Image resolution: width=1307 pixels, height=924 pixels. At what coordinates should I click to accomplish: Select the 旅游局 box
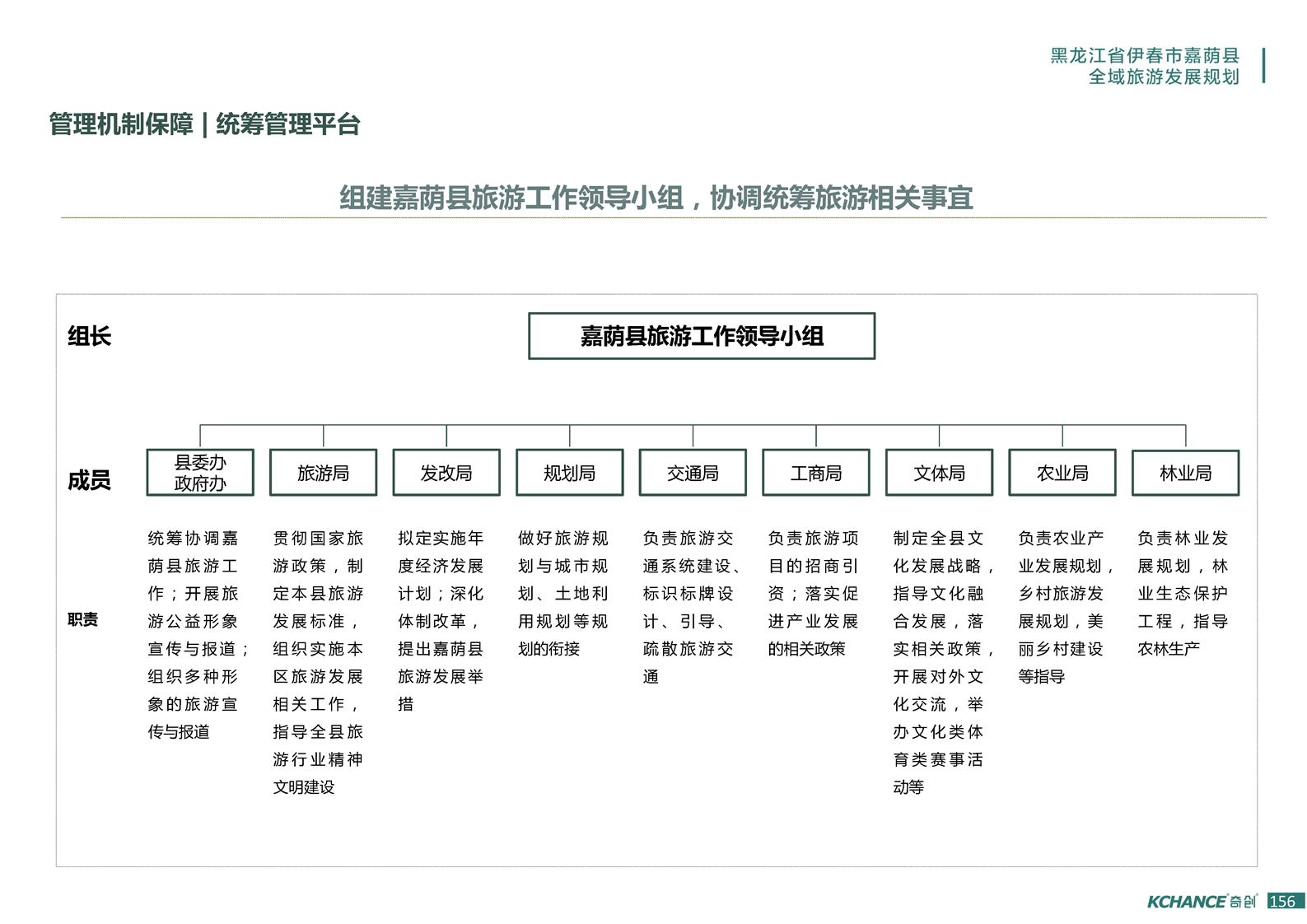(324, 473)
